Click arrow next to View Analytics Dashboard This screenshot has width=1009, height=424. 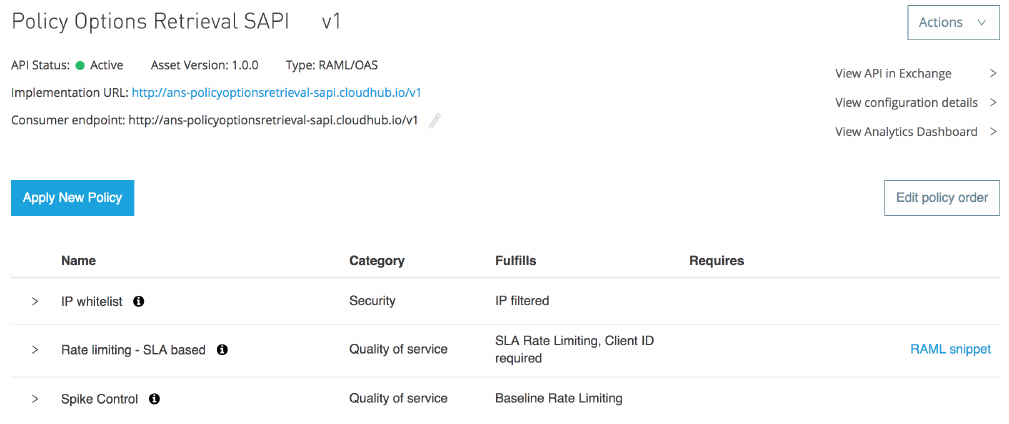coord(993,131)
